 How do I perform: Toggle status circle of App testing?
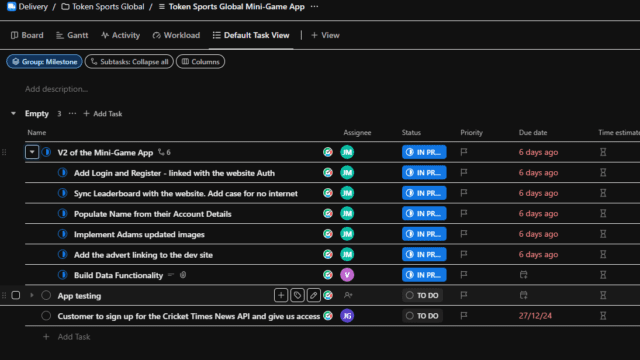(x=46, y=295)
